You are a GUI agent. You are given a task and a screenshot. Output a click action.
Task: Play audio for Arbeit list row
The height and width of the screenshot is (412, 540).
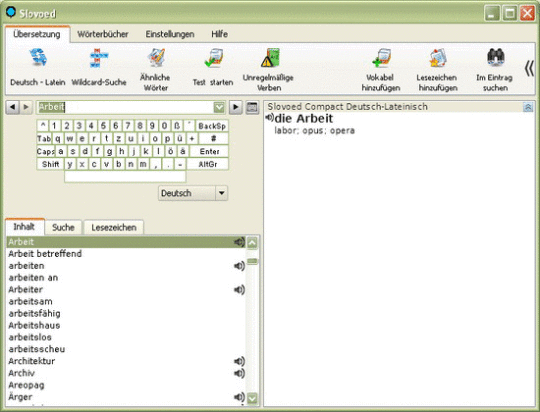tap(239, 242)
